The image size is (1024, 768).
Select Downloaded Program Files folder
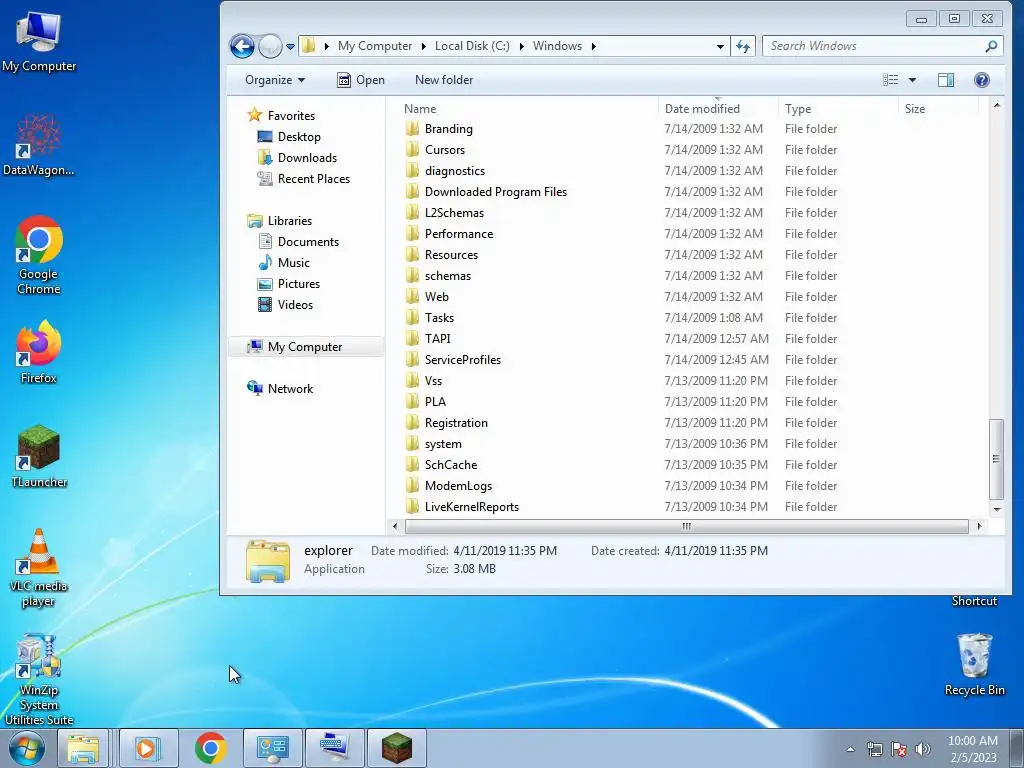pyautogui.click(x=496, y=191)
